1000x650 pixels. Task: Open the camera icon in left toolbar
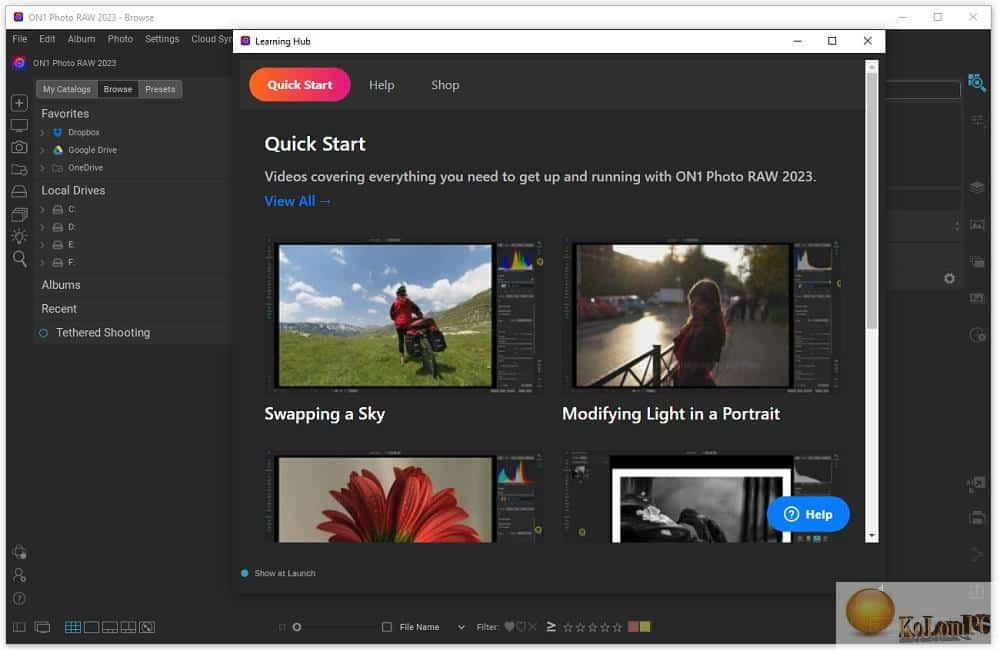coord(19,147)
